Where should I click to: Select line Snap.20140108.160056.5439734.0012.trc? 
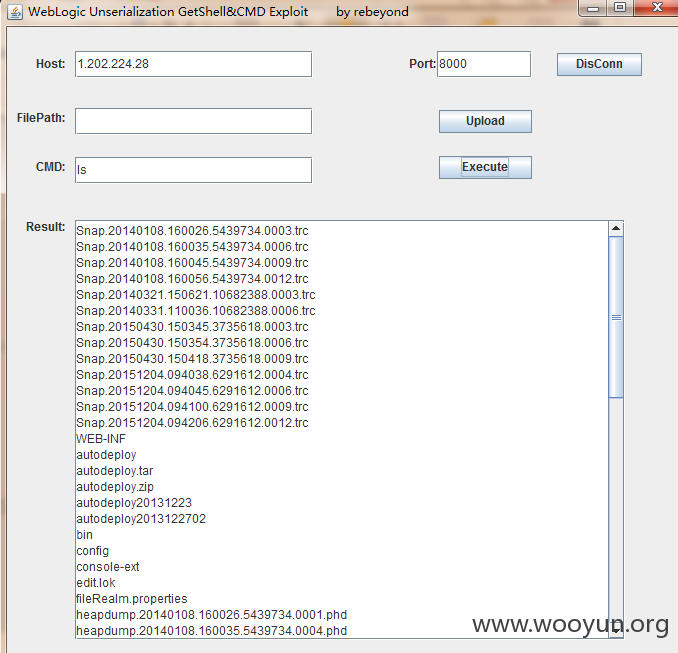click(192, 279)
